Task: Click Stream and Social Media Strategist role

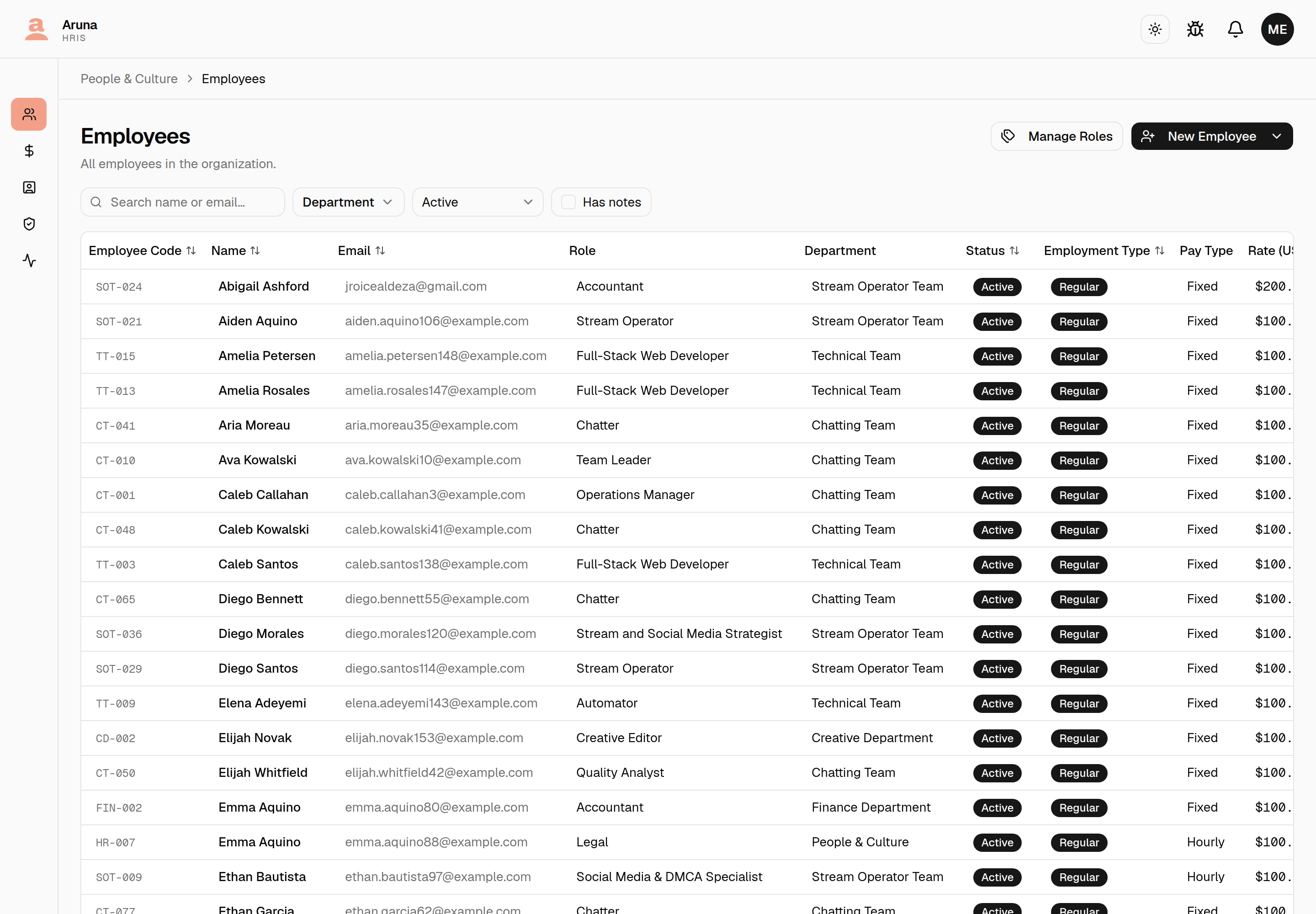Action: pos(679,634)
